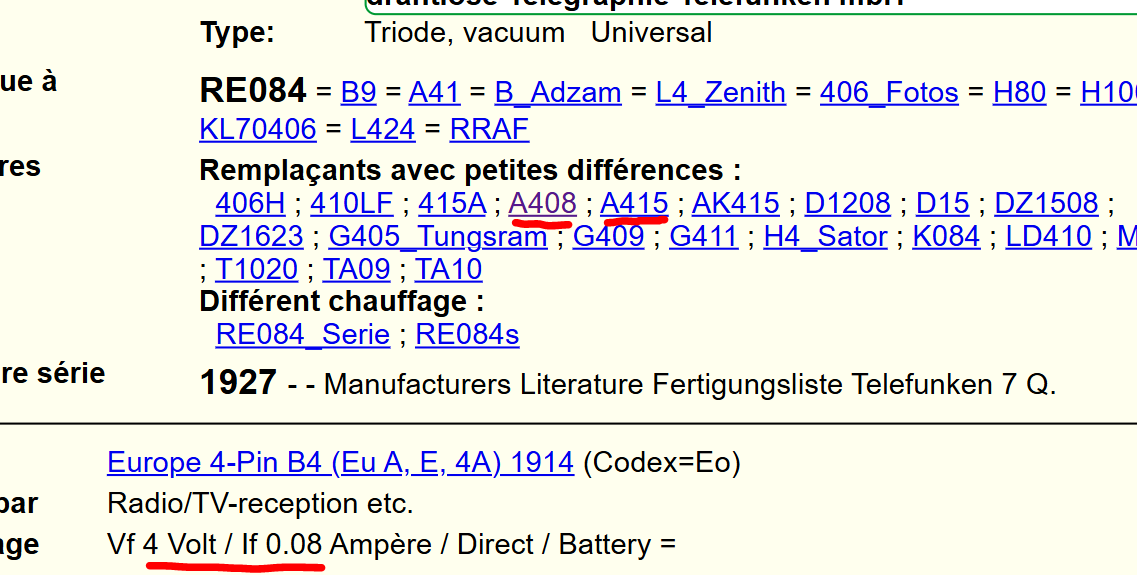The image size is (1137, 575).
Task: Click the 'Type:' label
Action: point(237,33)
